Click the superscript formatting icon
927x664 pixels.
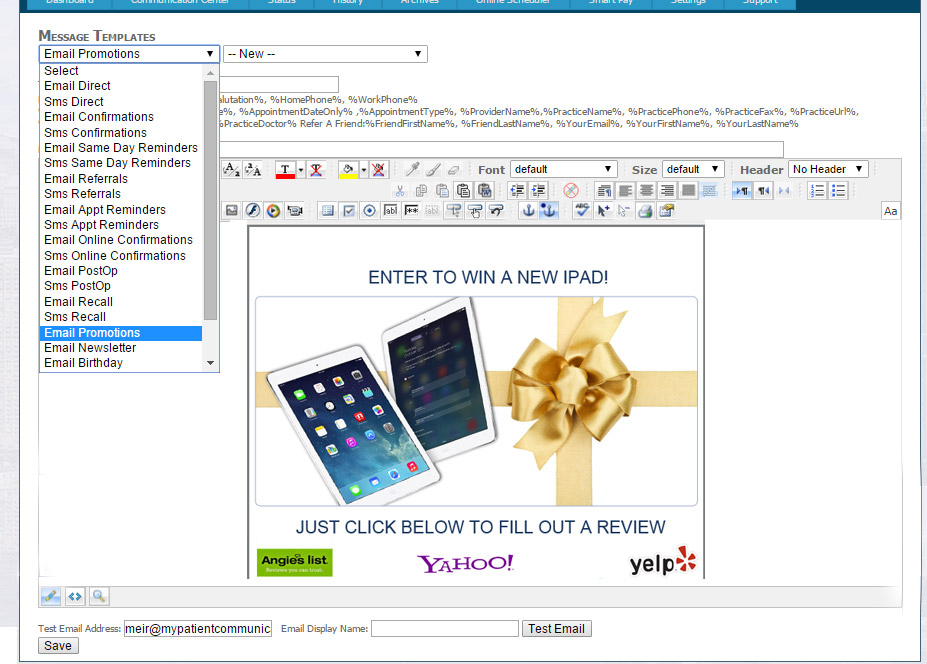tap(252, 170)
